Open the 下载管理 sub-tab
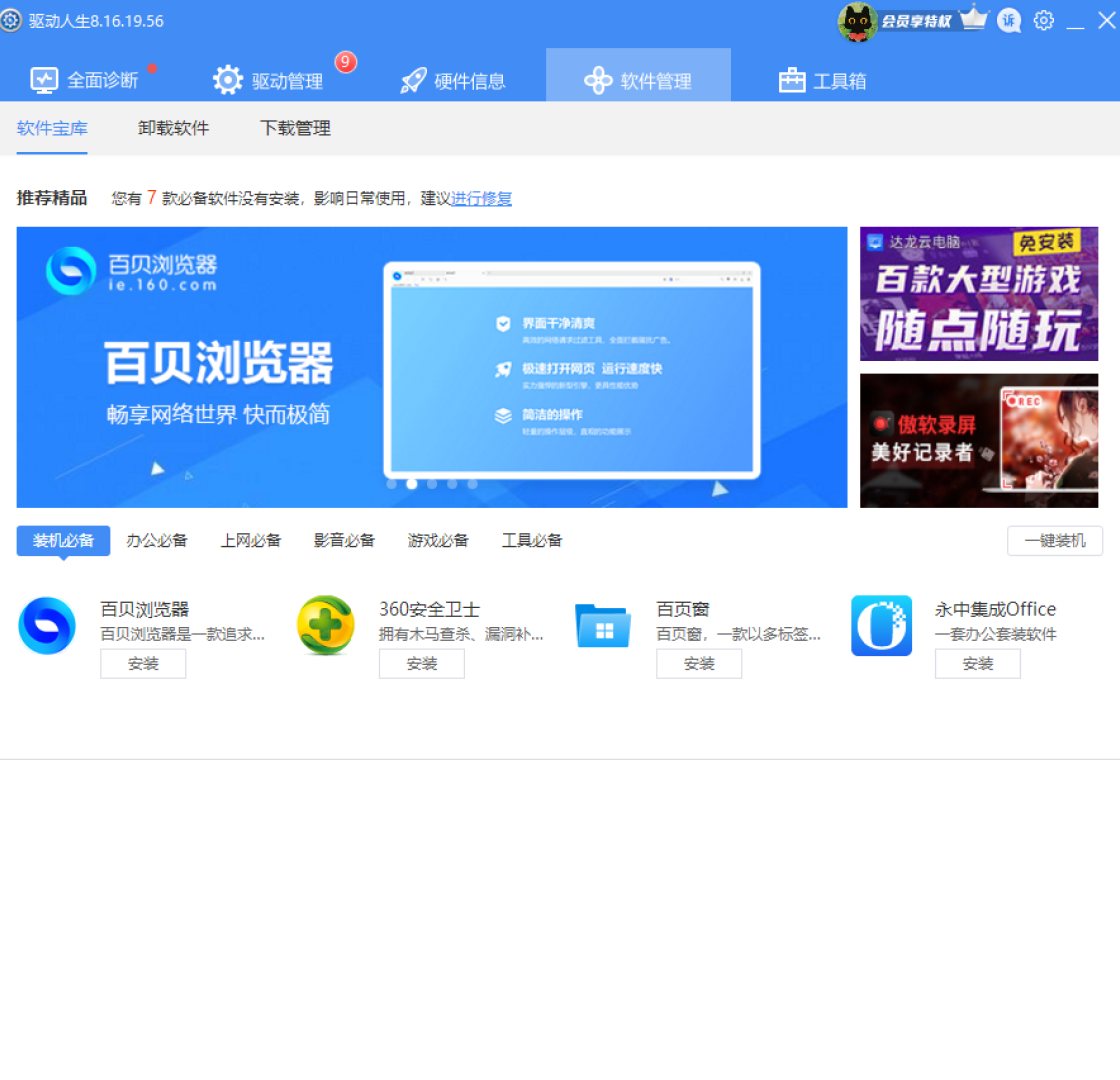This screenshot has width=1120, height=1080. [295, 129]
